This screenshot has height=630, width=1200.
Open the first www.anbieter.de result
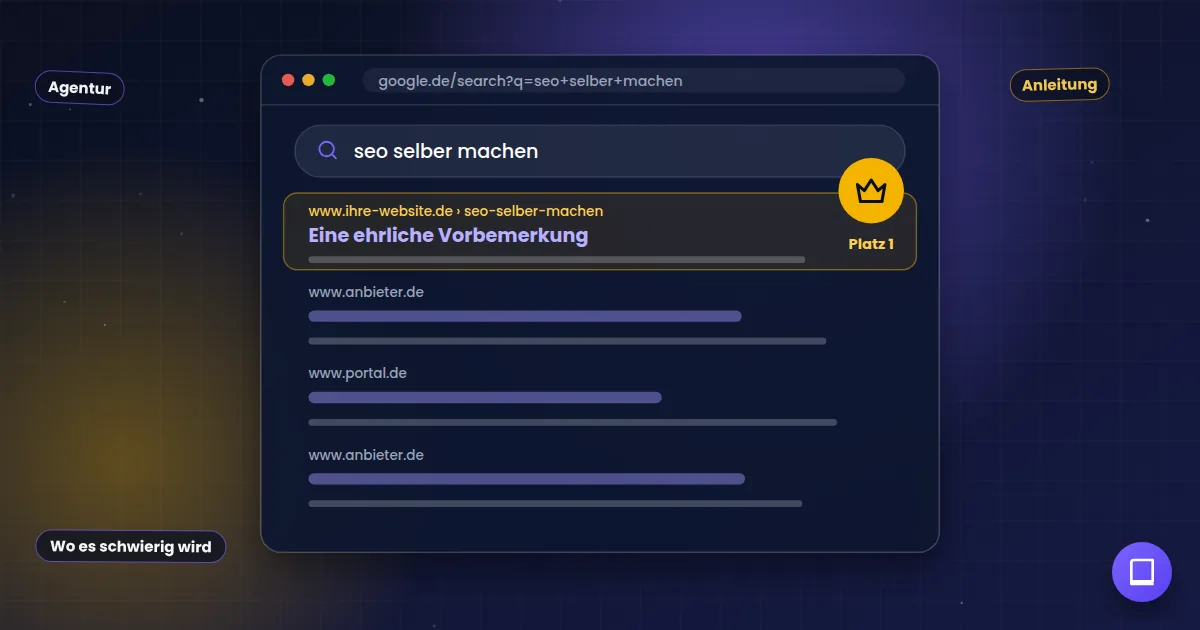(x=366, y=292)
